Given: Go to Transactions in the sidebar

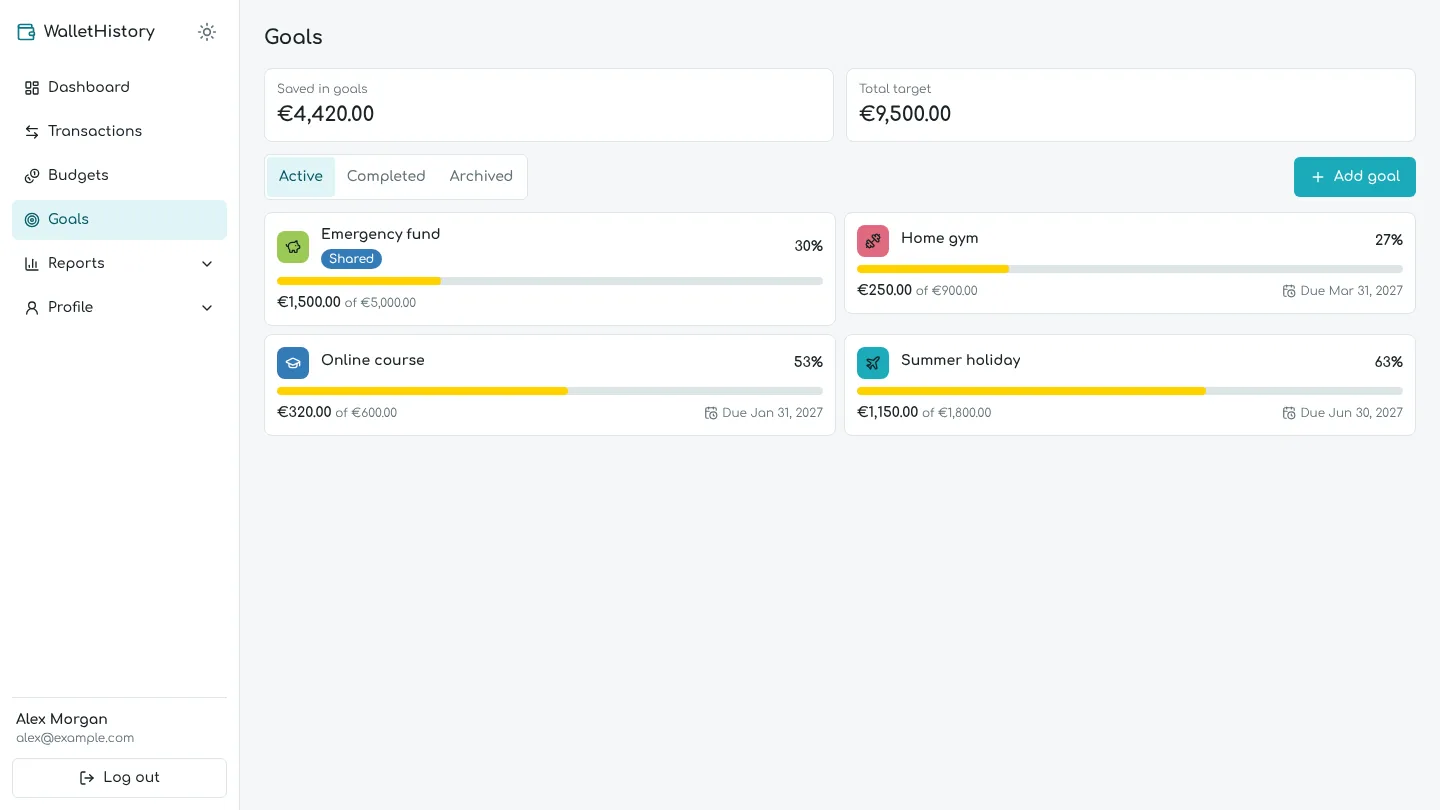Looking at the screenshot, I should click(x=119, y=132).
